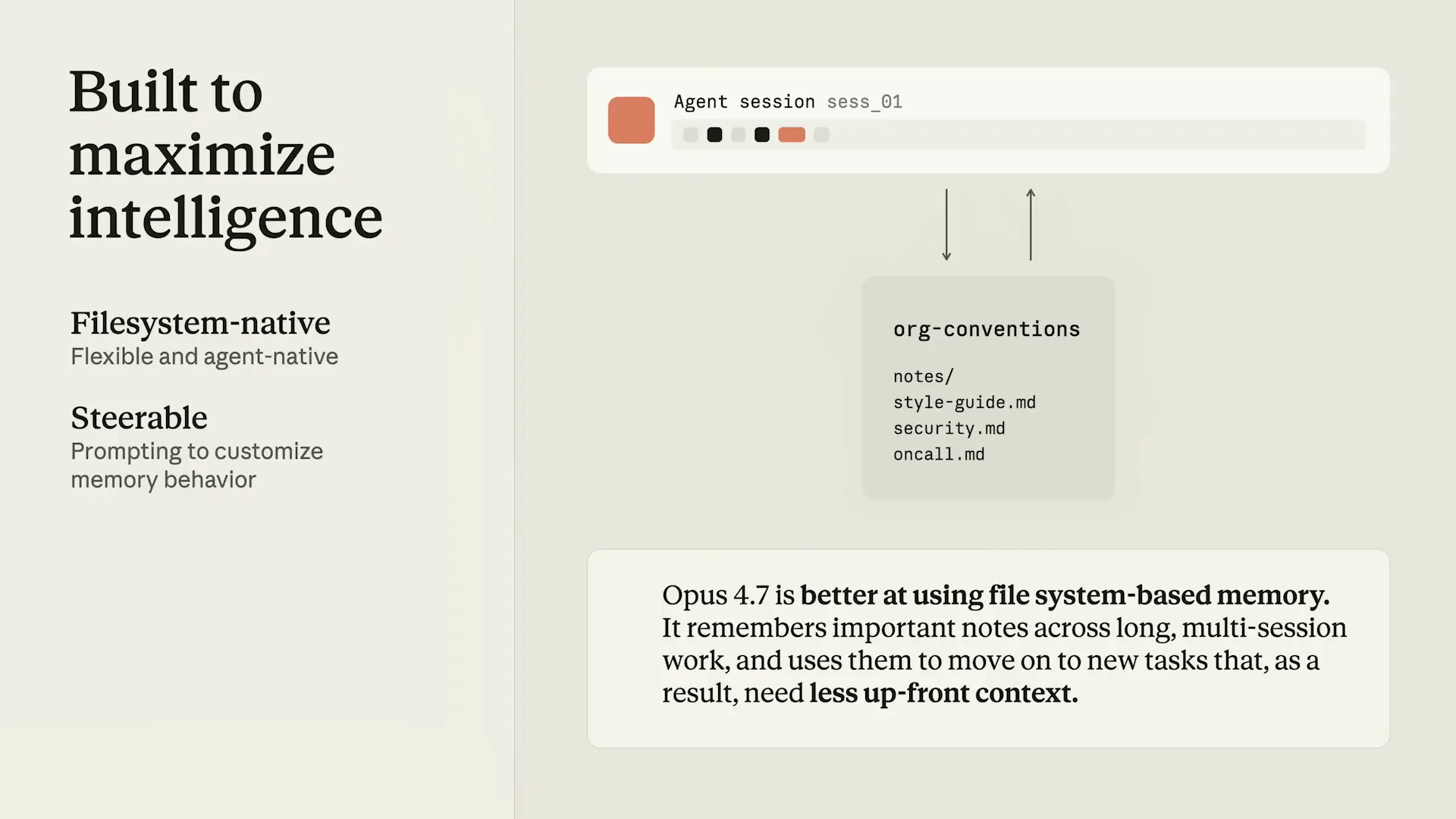Click the org-conventions store title
This screenshot has width=1456, height=819.
point(987,330)
